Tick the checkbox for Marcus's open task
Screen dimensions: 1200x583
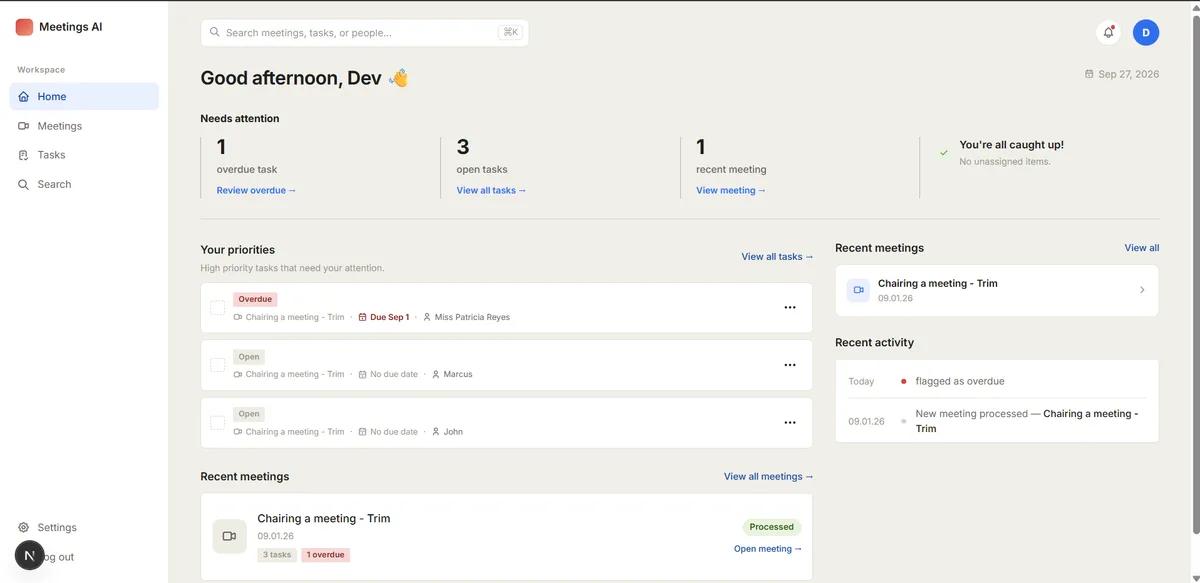coord(217,365)
